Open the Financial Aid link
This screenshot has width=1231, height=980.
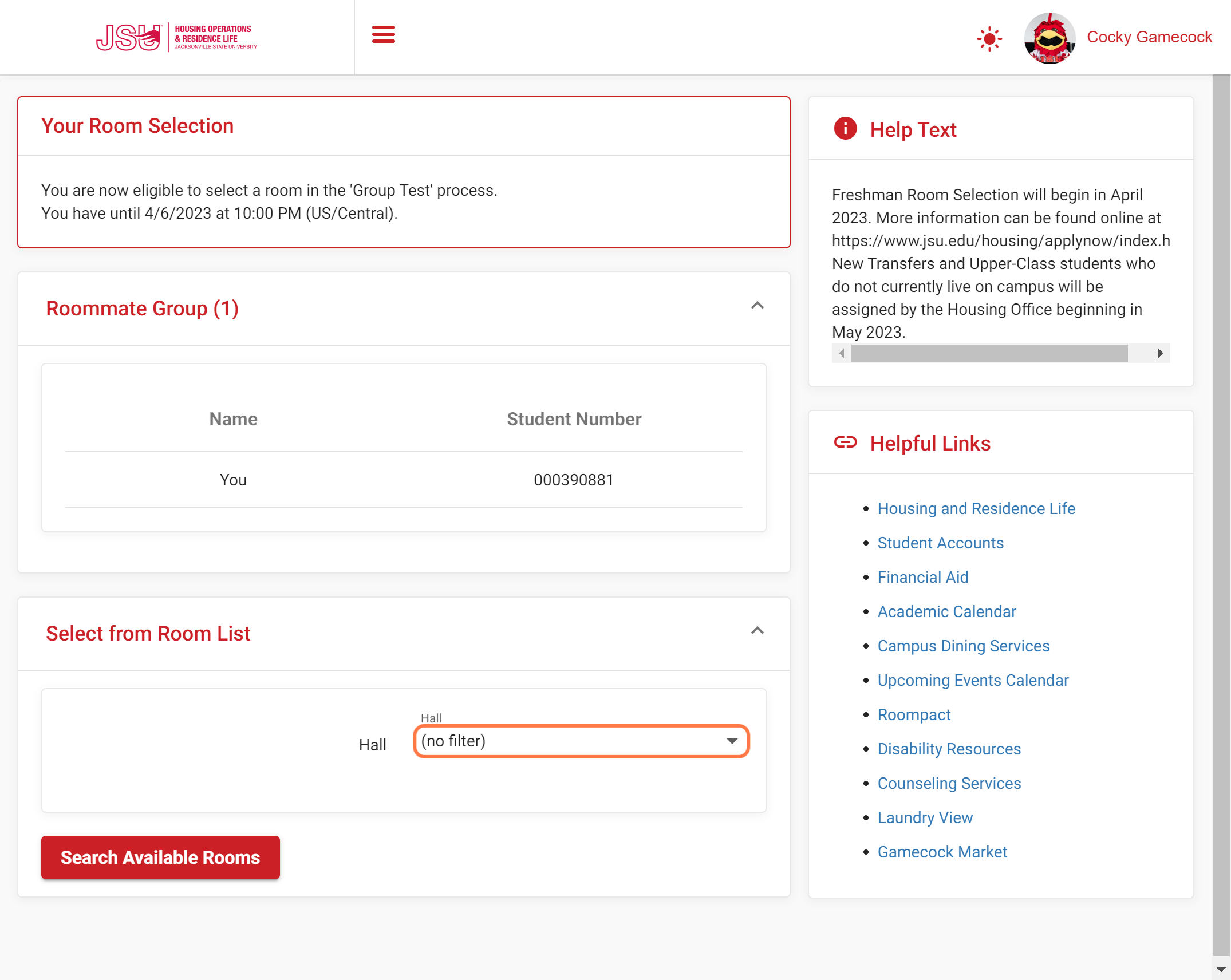(923, 577)
